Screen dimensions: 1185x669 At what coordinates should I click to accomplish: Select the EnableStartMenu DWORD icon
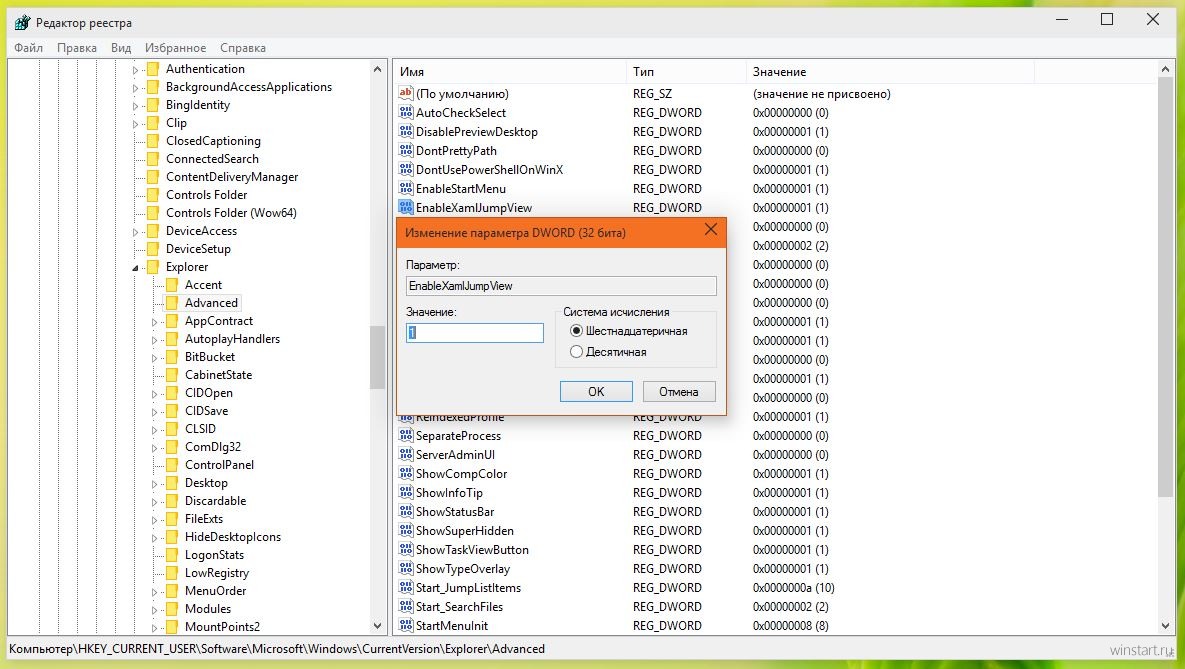tap(406, 188)
